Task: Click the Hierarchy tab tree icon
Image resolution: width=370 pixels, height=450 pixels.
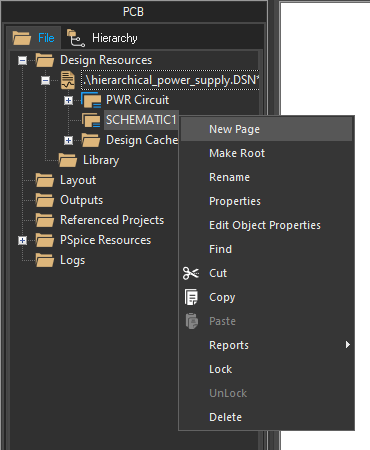Action: pyautogui.click(x=76, y=38)
